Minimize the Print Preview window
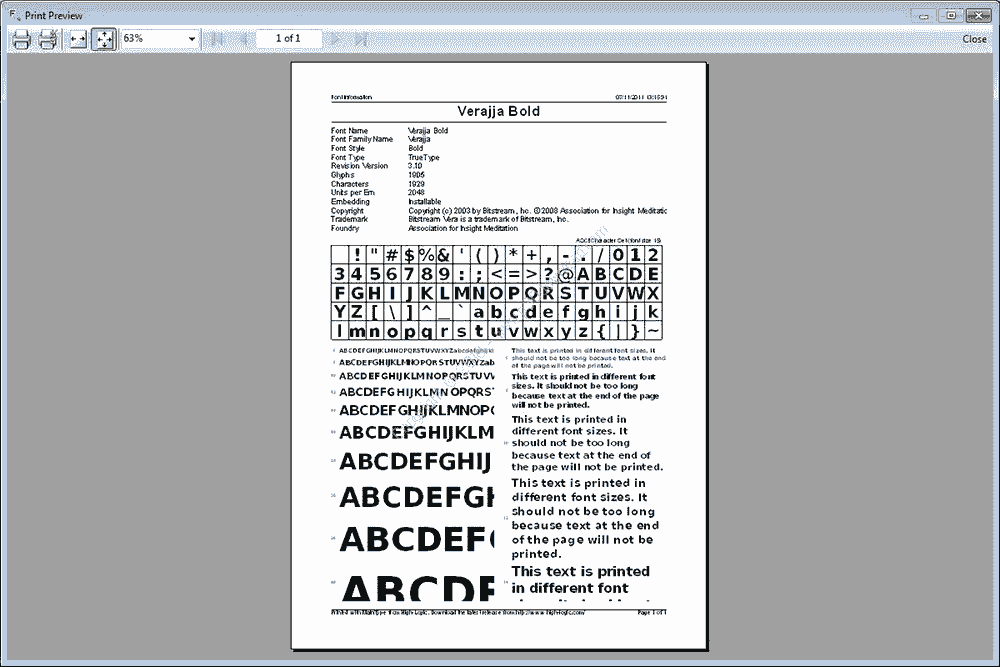Image resolution: width=1000 pixels, height=667 pixels. pos(922,14)
